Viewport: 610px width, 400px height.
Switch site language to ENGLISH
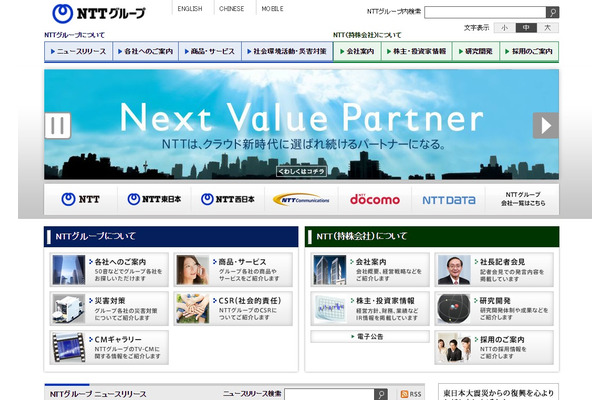click(x=188, y=8)
